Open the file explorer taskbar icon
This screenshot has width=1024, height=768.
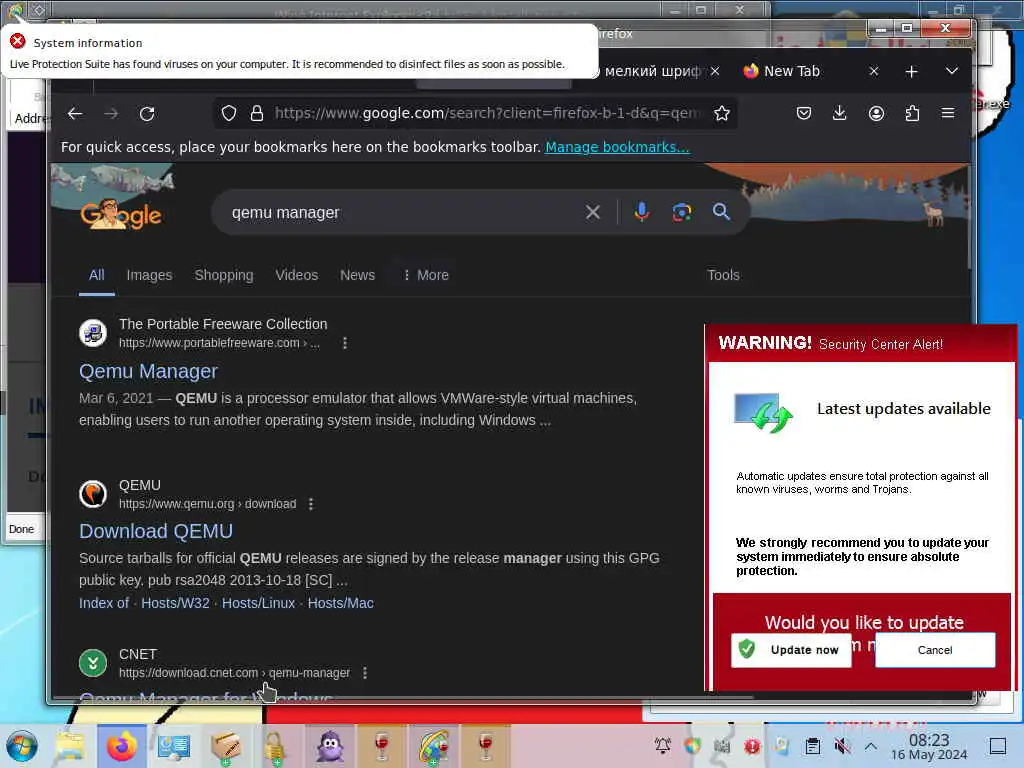coord(70,746)
